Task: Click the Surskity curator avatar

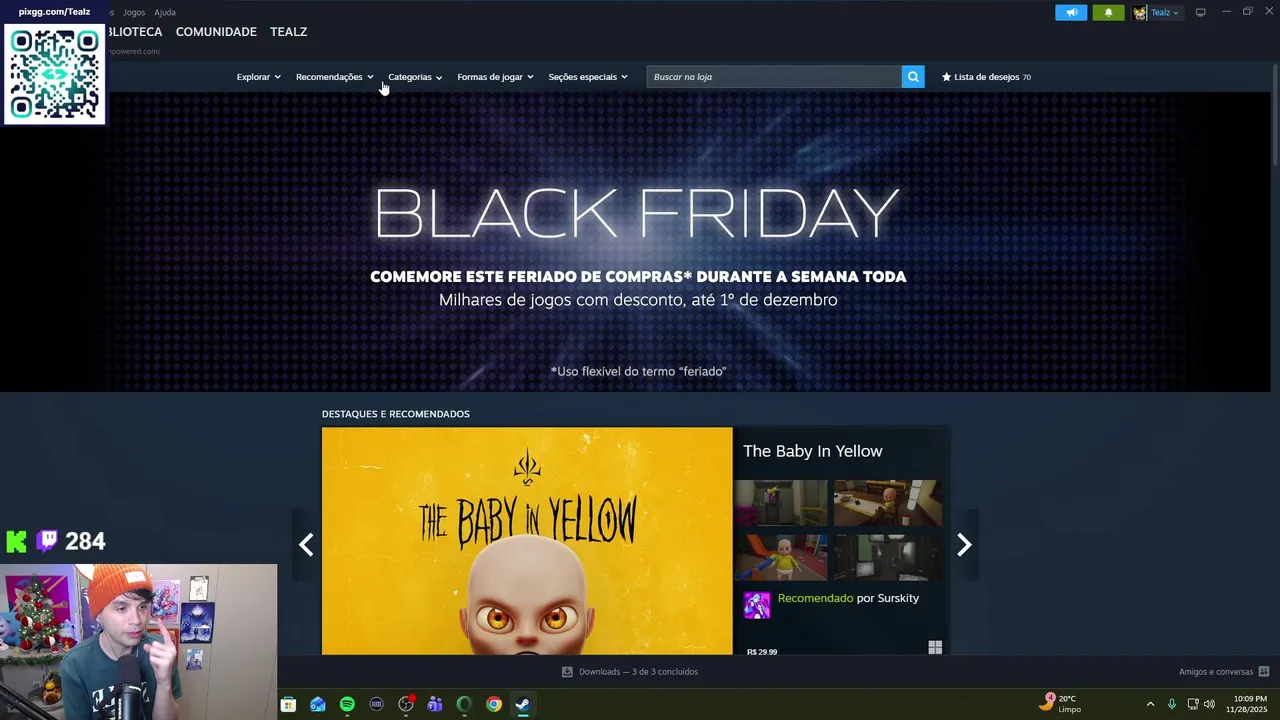Action: click(x=757, y=605)
